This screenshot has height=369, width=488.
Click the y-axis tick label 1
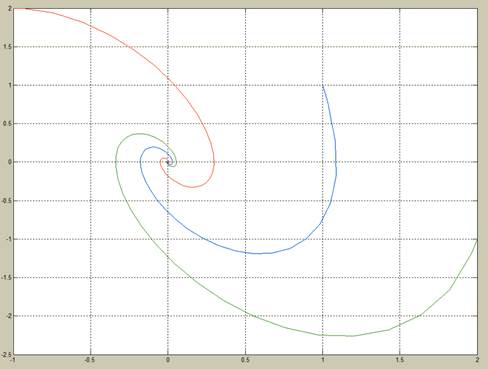click(10, 85)
